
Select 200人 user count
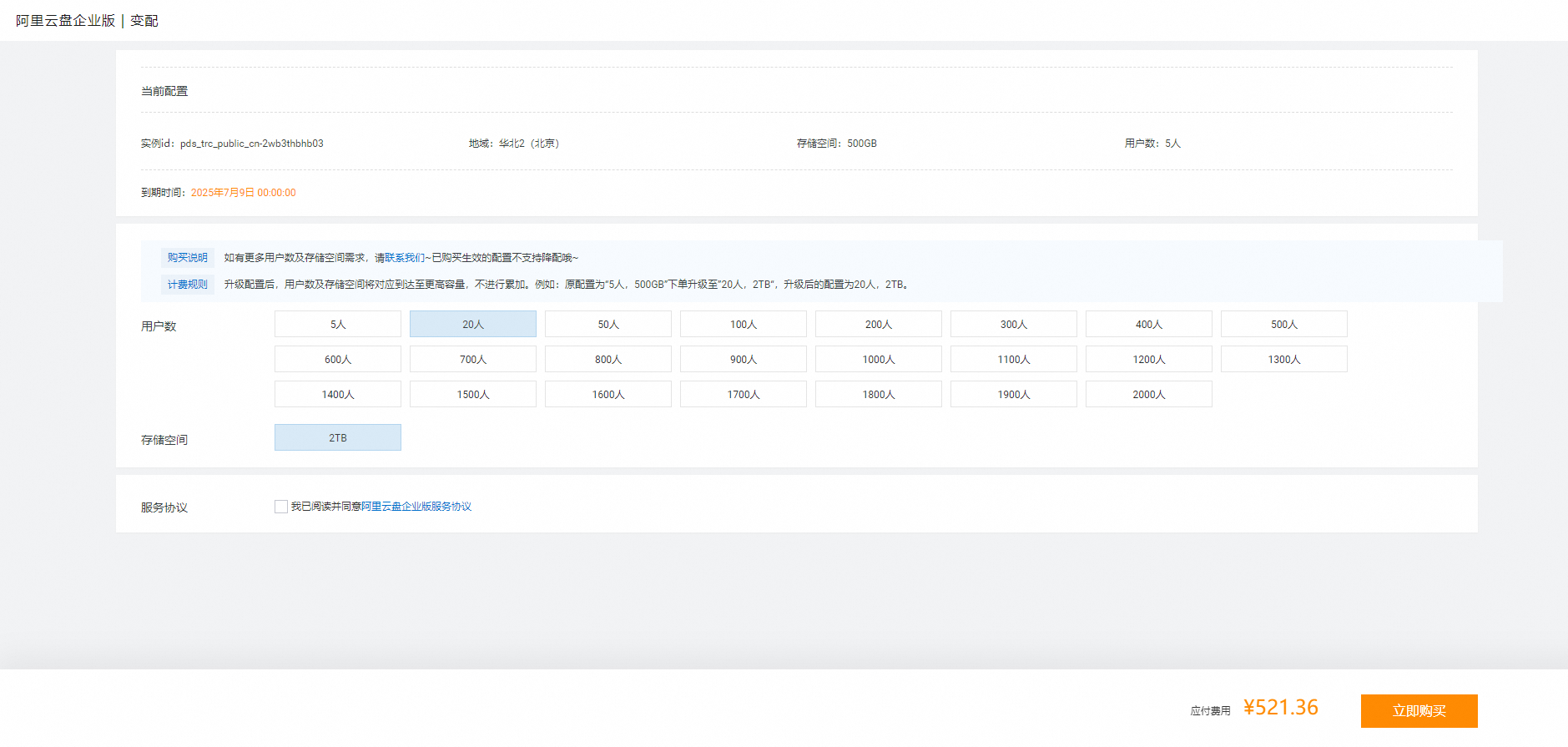tap(879, 324)
